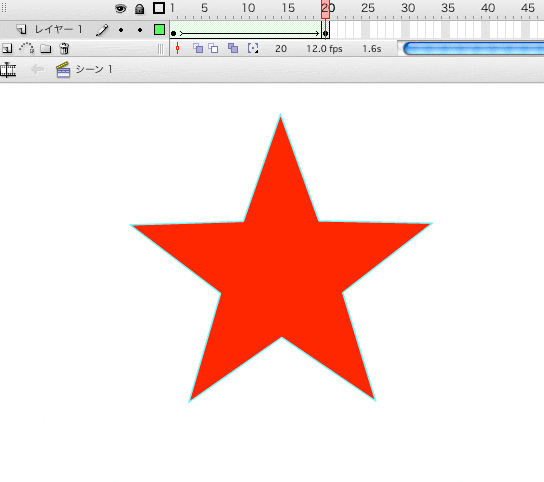The width and height of the screenshot is (544, 482).
Task: Toggle lock dot for レイヤー 1
Action: [x=140, y=30]
